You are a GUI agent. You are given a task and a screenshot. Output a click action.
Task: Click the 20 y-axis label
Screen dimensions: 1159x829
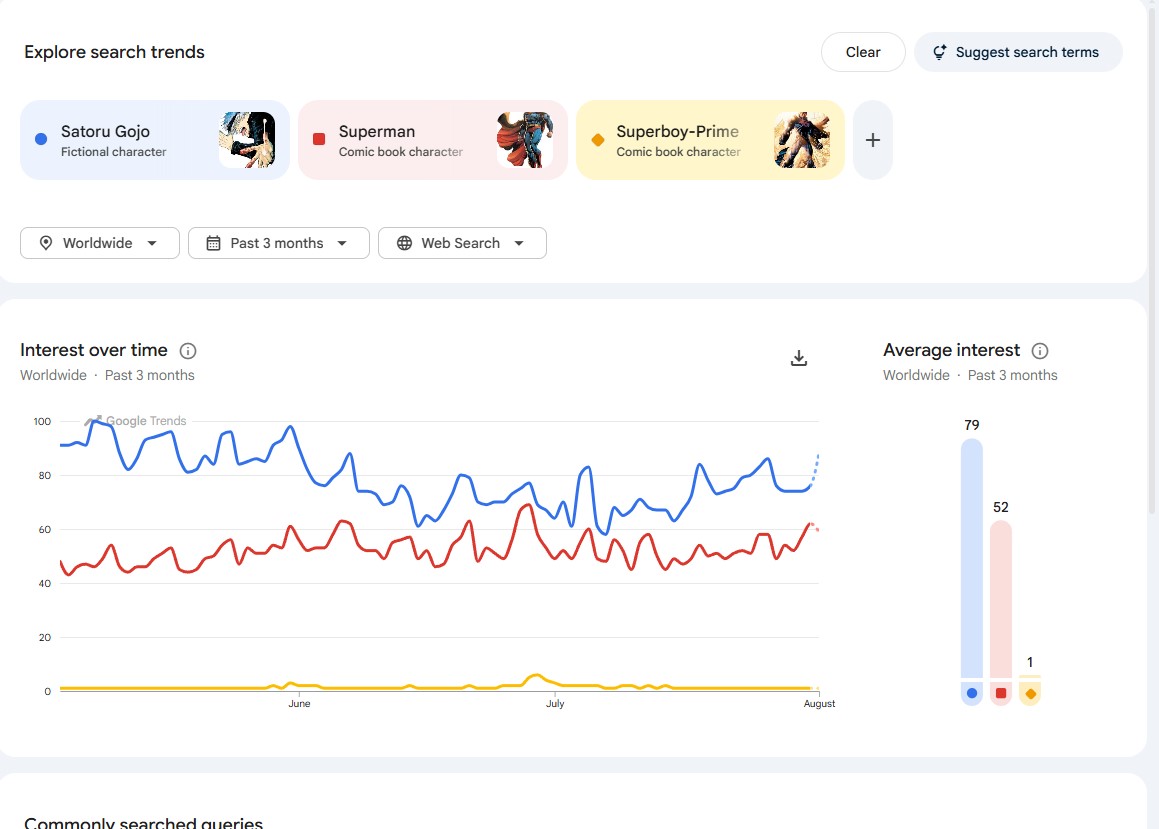[44, 637]
